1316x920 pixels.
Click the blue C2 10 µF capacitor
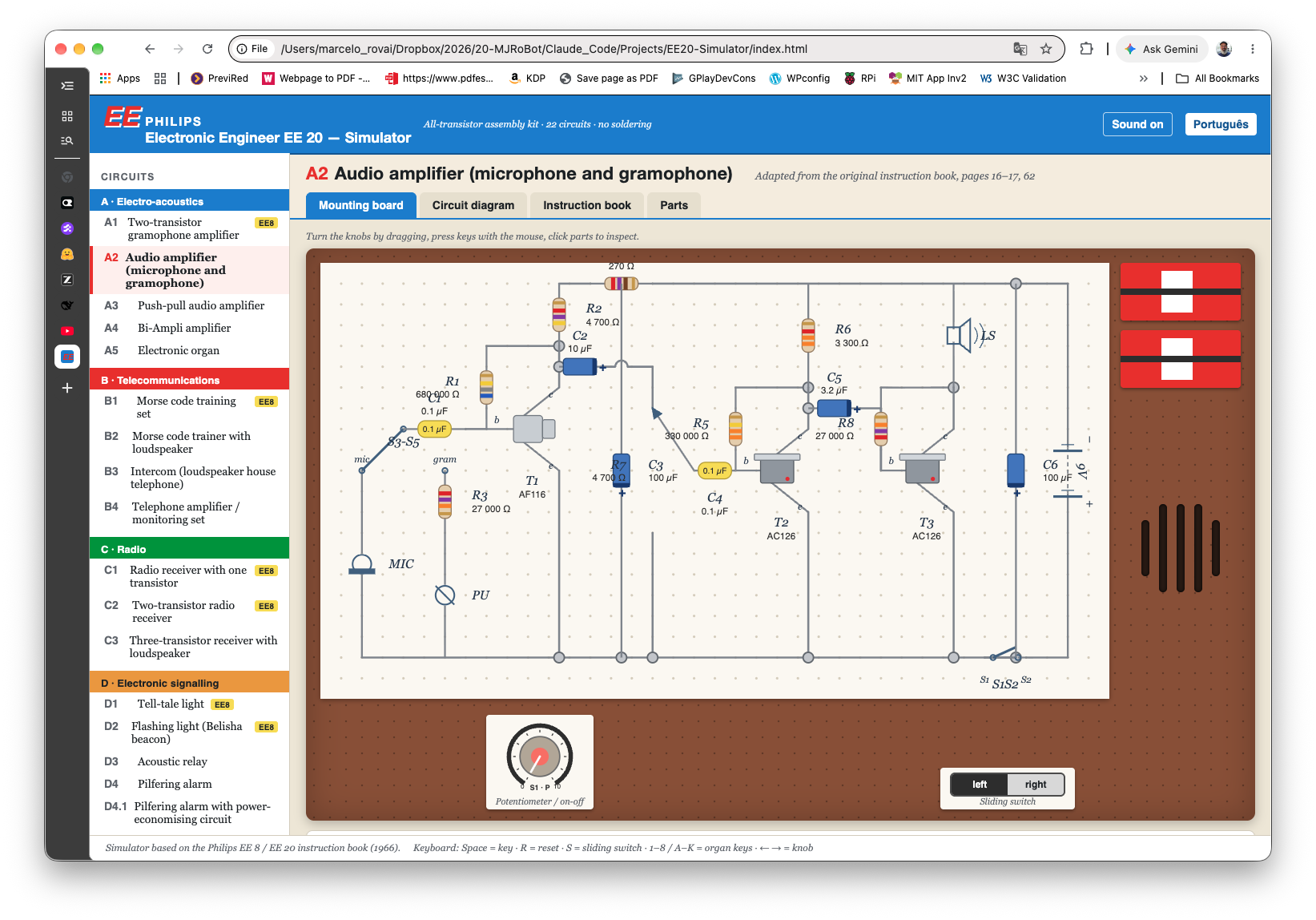coord(580,367)
